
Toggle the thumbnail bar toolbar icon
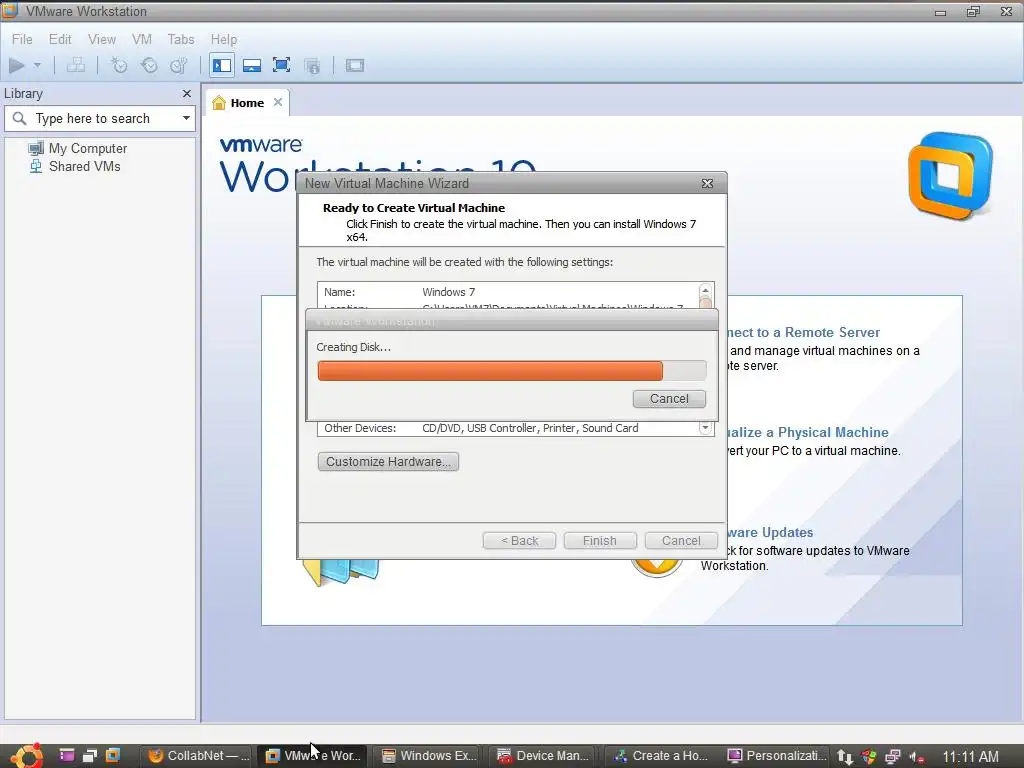pyautogui.click(x=252, y=65)
